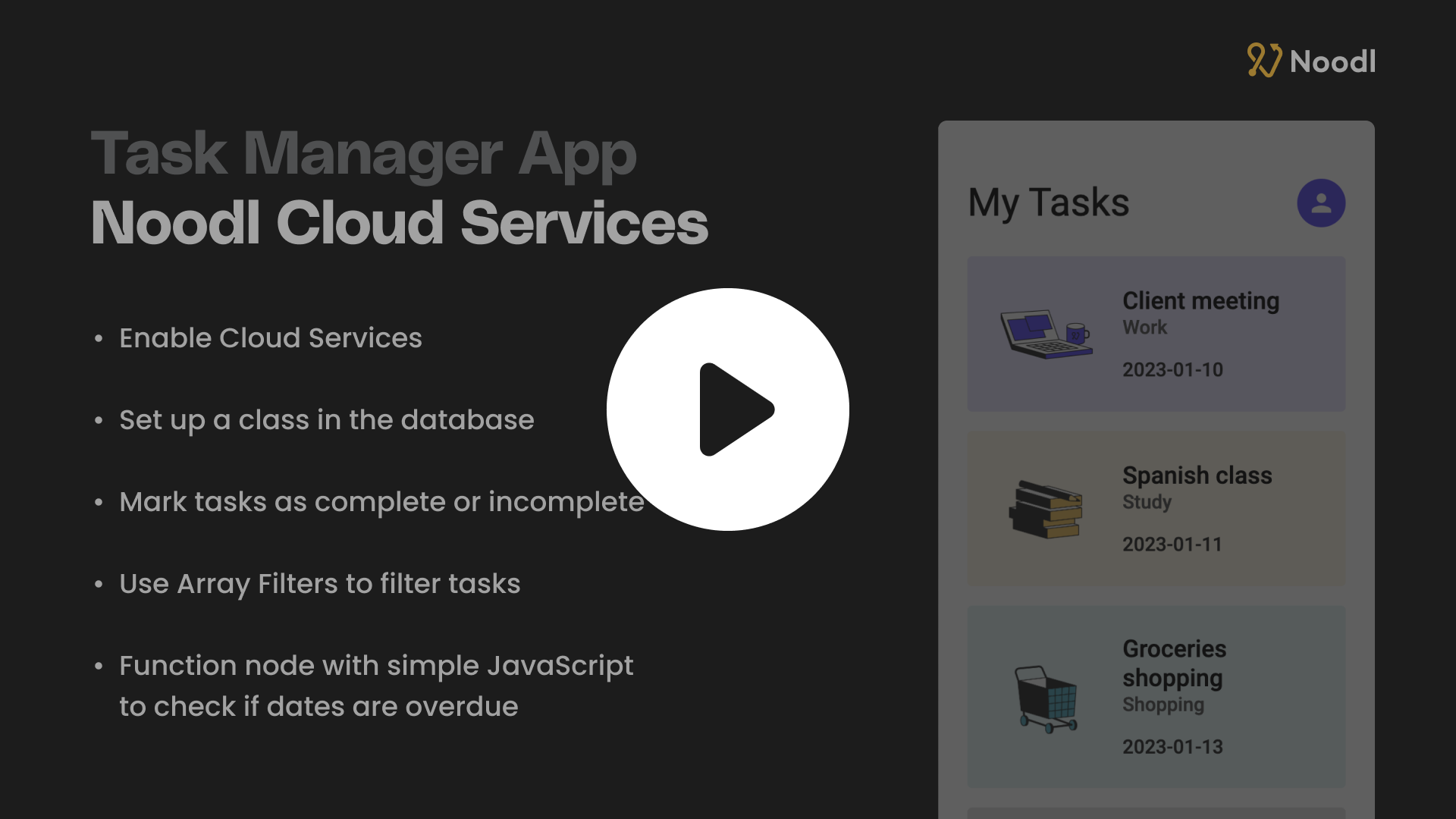This screenshot has height=819, width=1456.
Task: Click the laptop illustration icon
Action: coord(1045,334)
